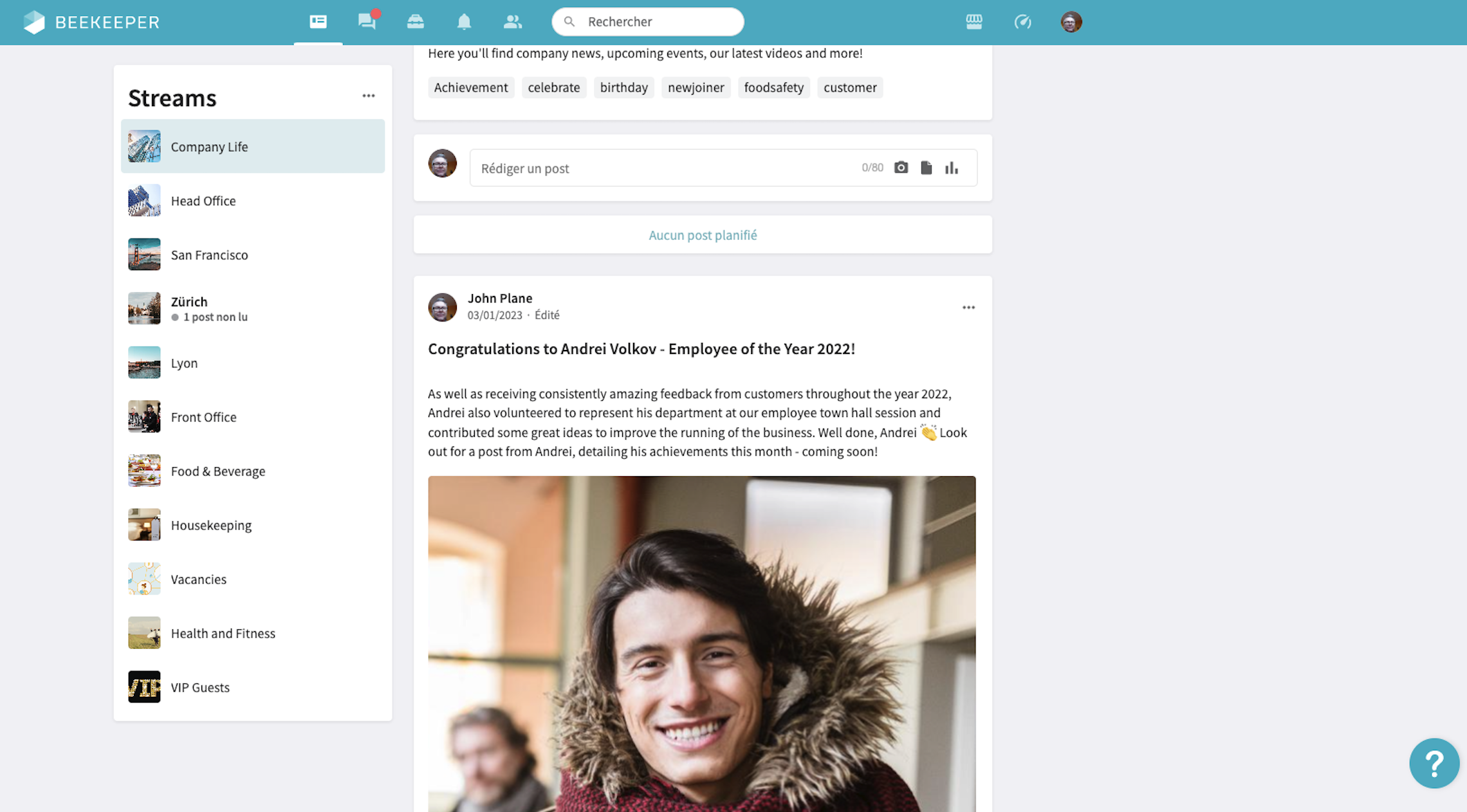Open John Plane's profile name
Image resolution: width=1467 pixels, height=812 pixels.
(x=500, y=298)
